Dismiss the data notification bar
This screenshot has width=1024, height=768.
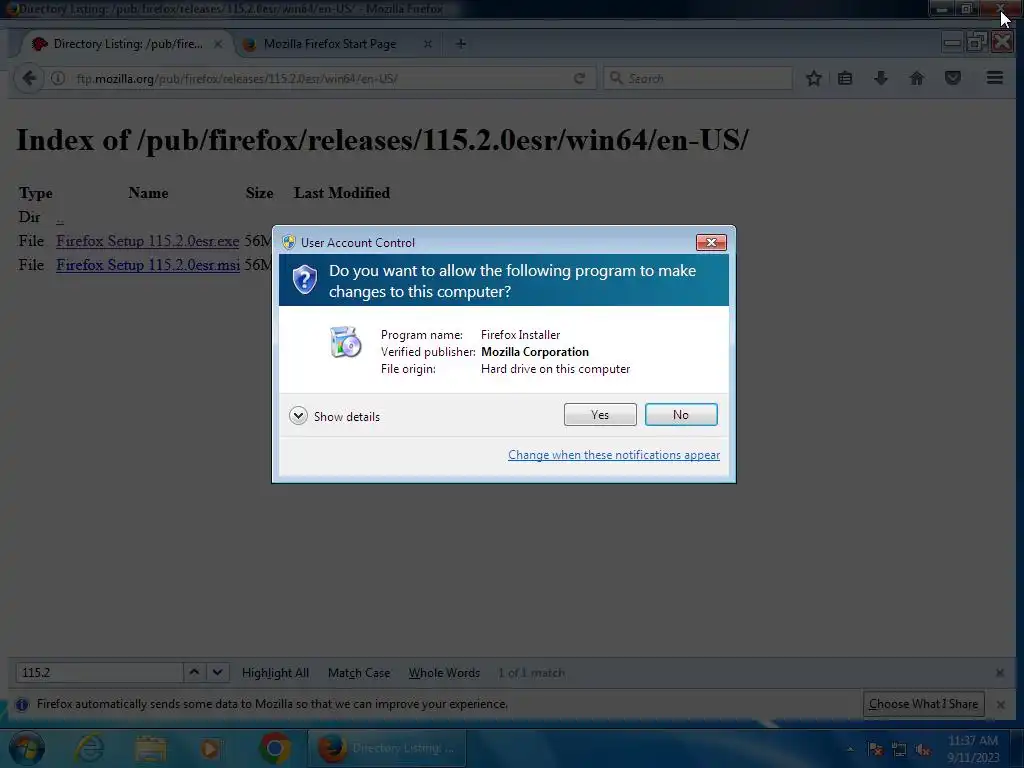pos(1000,704)
